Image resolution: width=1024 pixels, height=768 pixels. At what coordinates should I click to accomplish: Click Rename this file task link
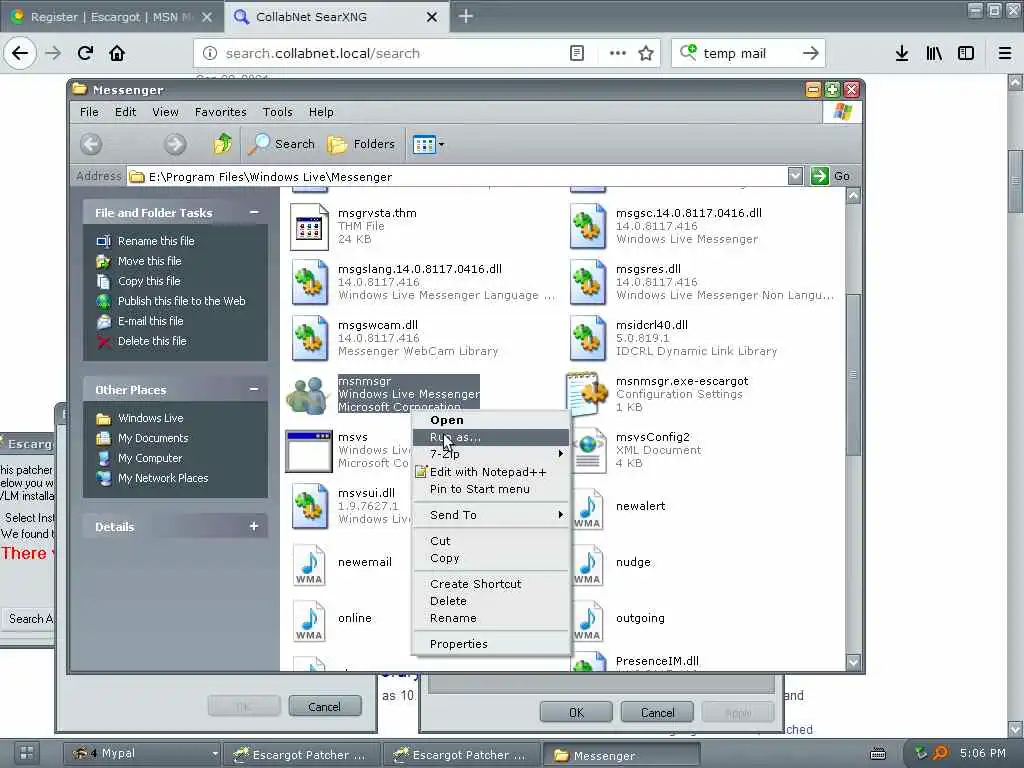tap(155, 241)
